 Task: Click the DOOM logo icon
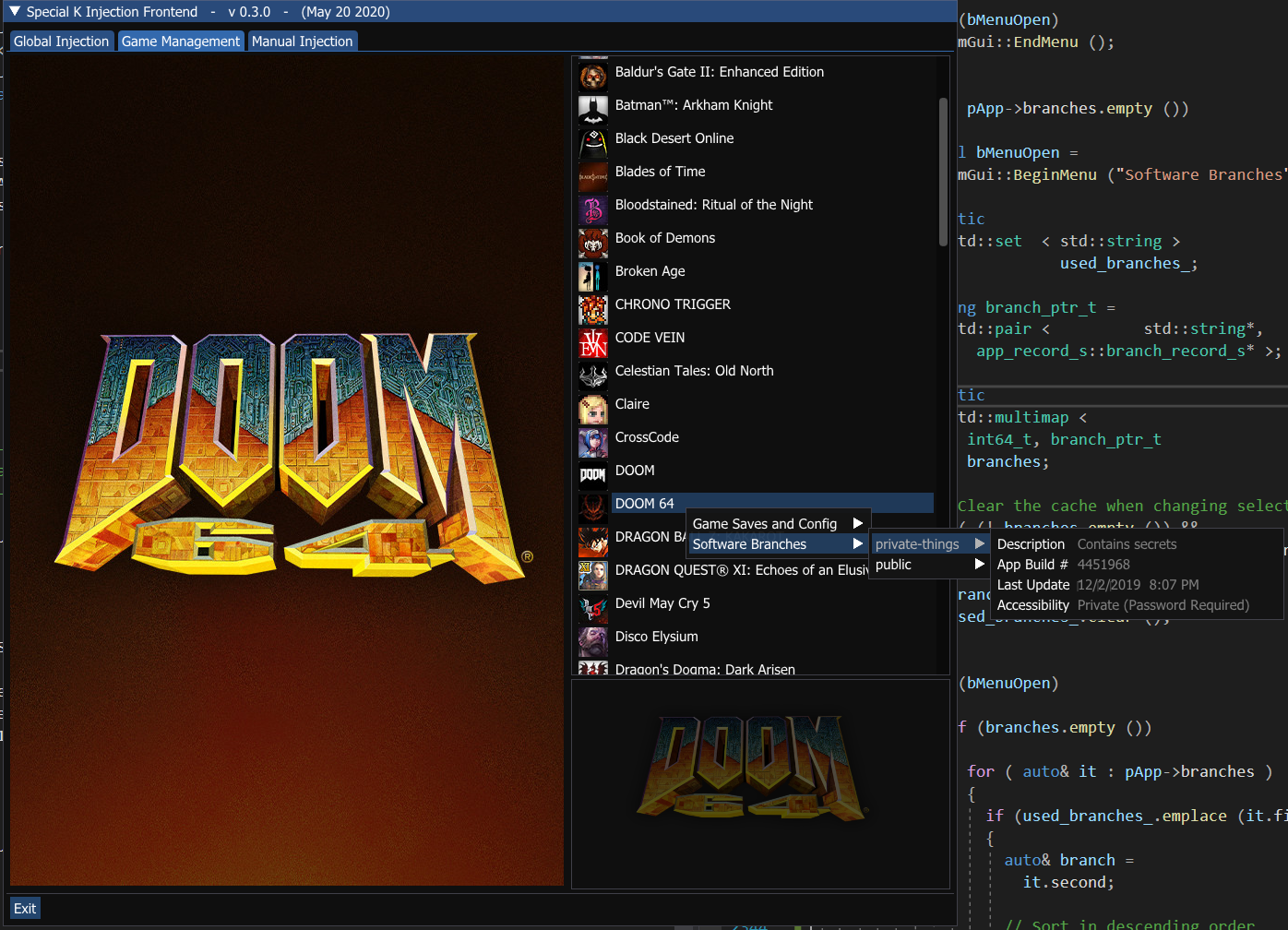point(592,476)
